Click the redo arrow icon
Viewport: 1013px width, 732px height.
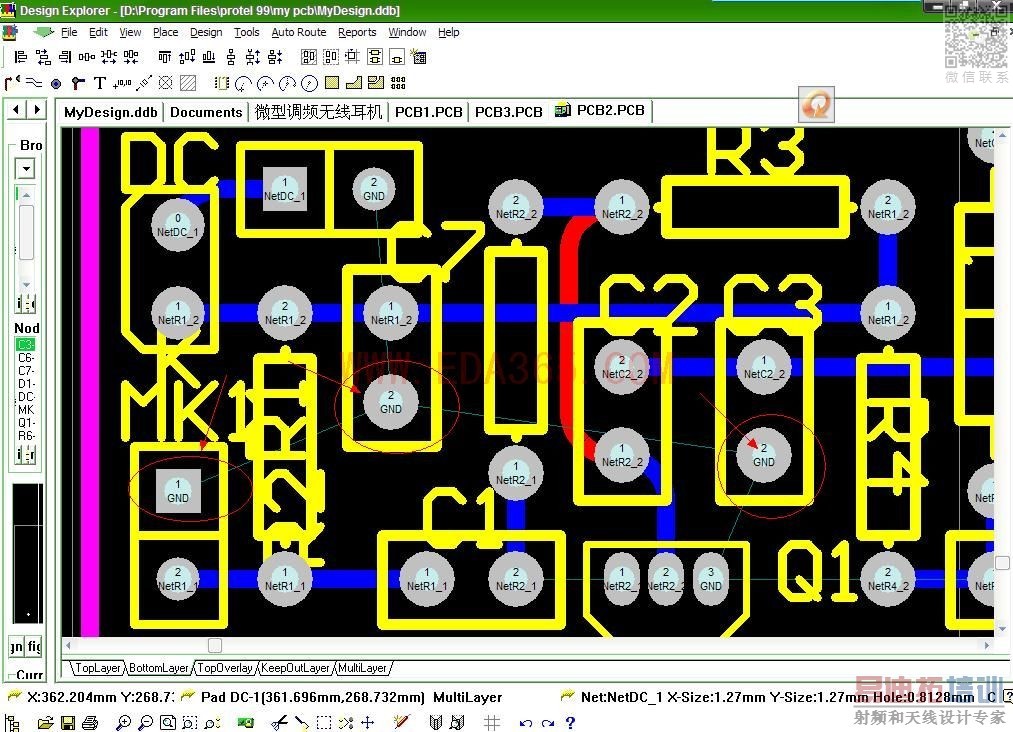(x=548, y=724)
